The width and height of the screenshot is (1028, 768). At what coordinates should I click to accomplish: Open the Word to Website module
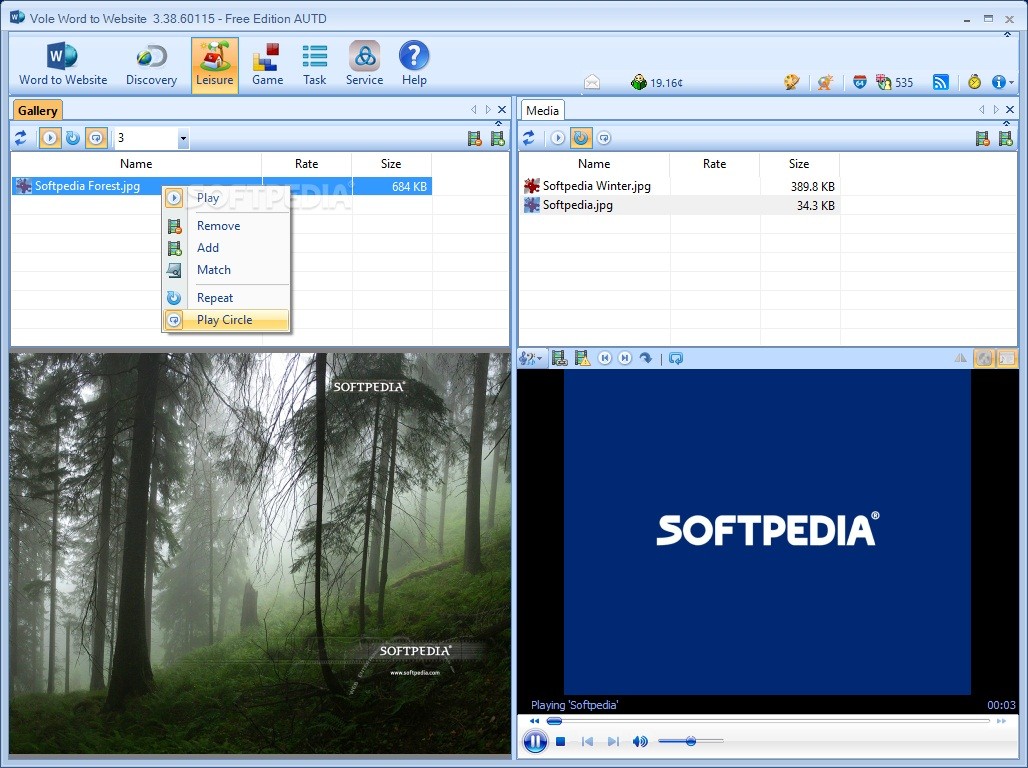[x=63, y=64]
